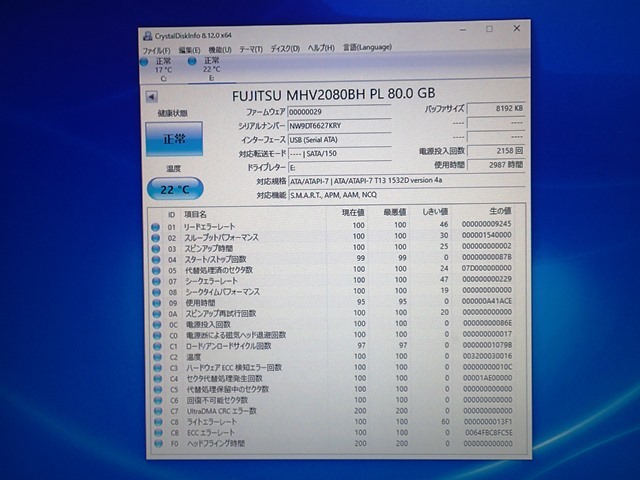Open the 言語(Language) menu
The image size is (640, 480).
[x=367, y=47]
